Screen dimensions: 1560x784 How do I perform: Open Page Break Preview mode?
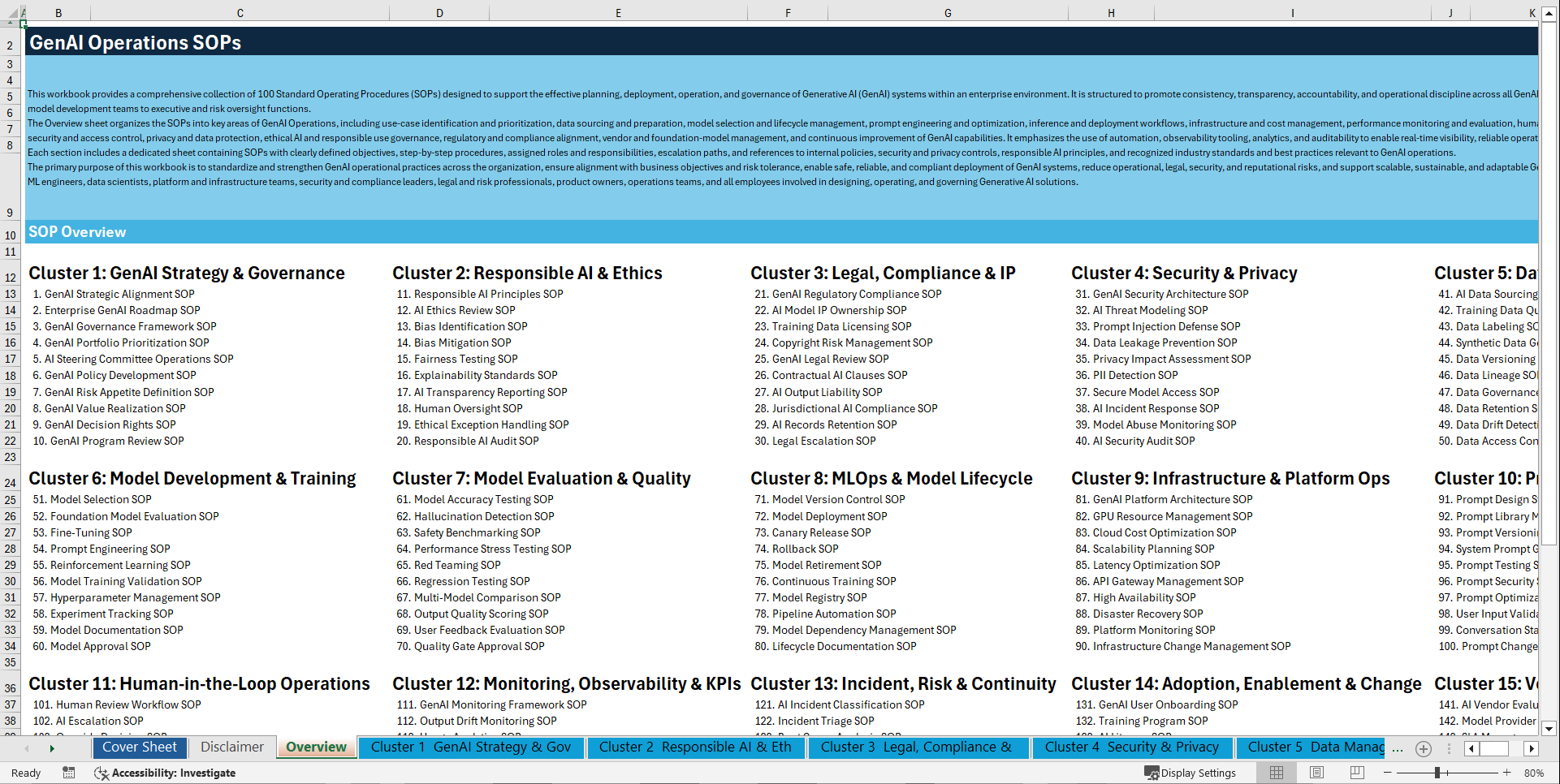(1358, 773)
